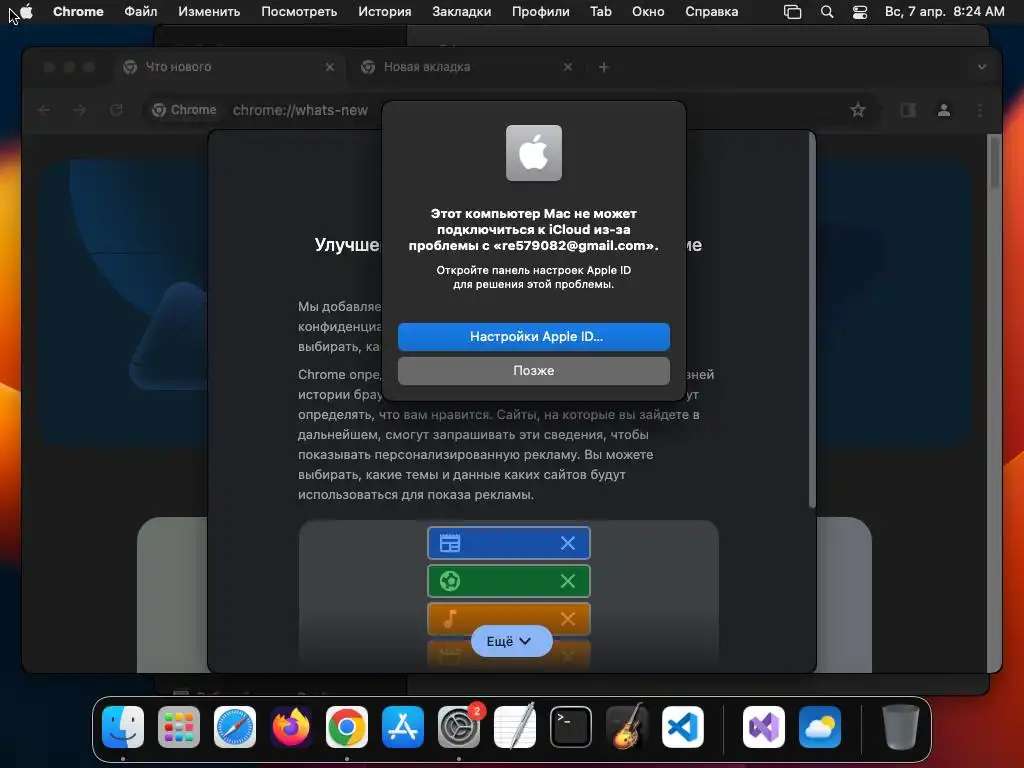Open the Закладки menu
The width and height of the screenshot is (1024, 768).
coord(462,12)
